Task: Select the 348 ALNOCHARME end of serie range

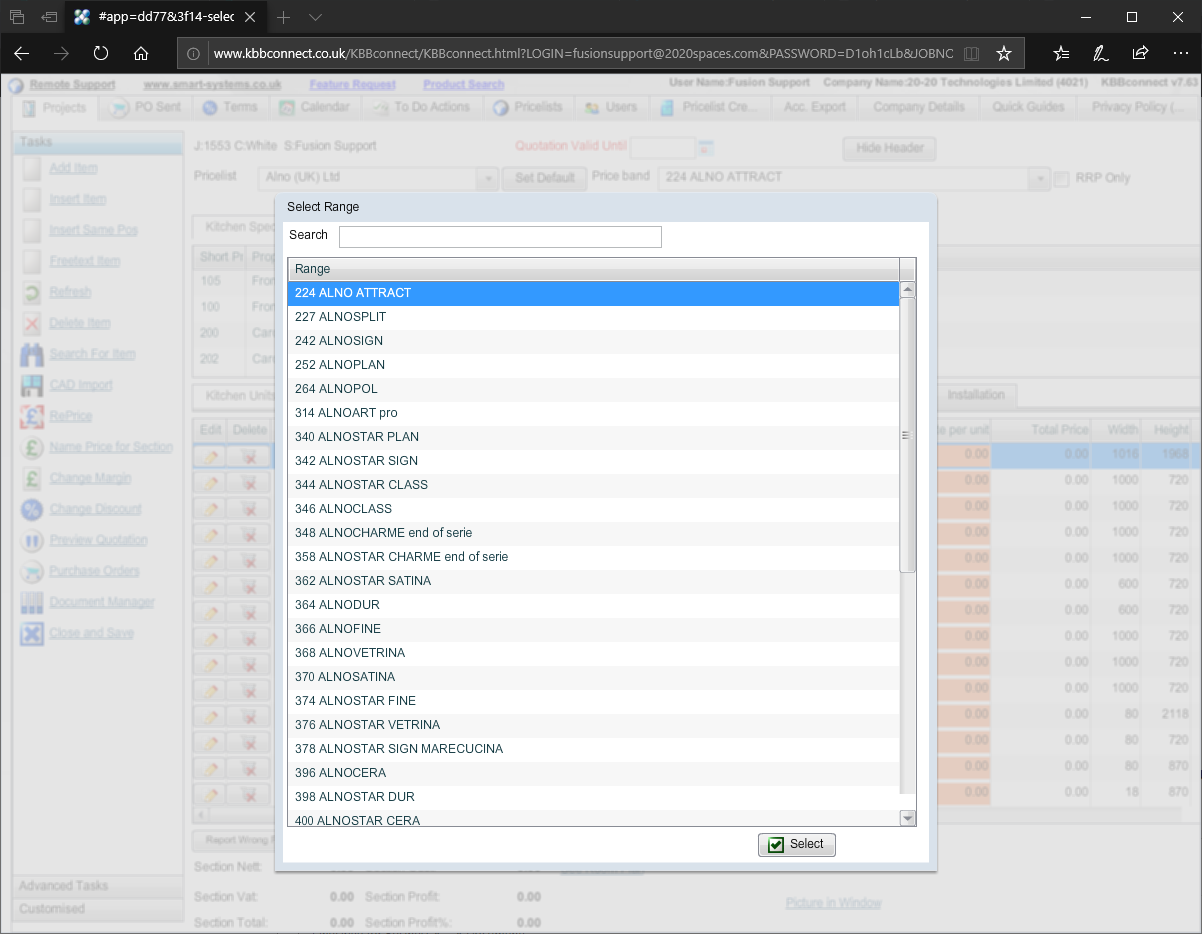Action: coord(594,533)
